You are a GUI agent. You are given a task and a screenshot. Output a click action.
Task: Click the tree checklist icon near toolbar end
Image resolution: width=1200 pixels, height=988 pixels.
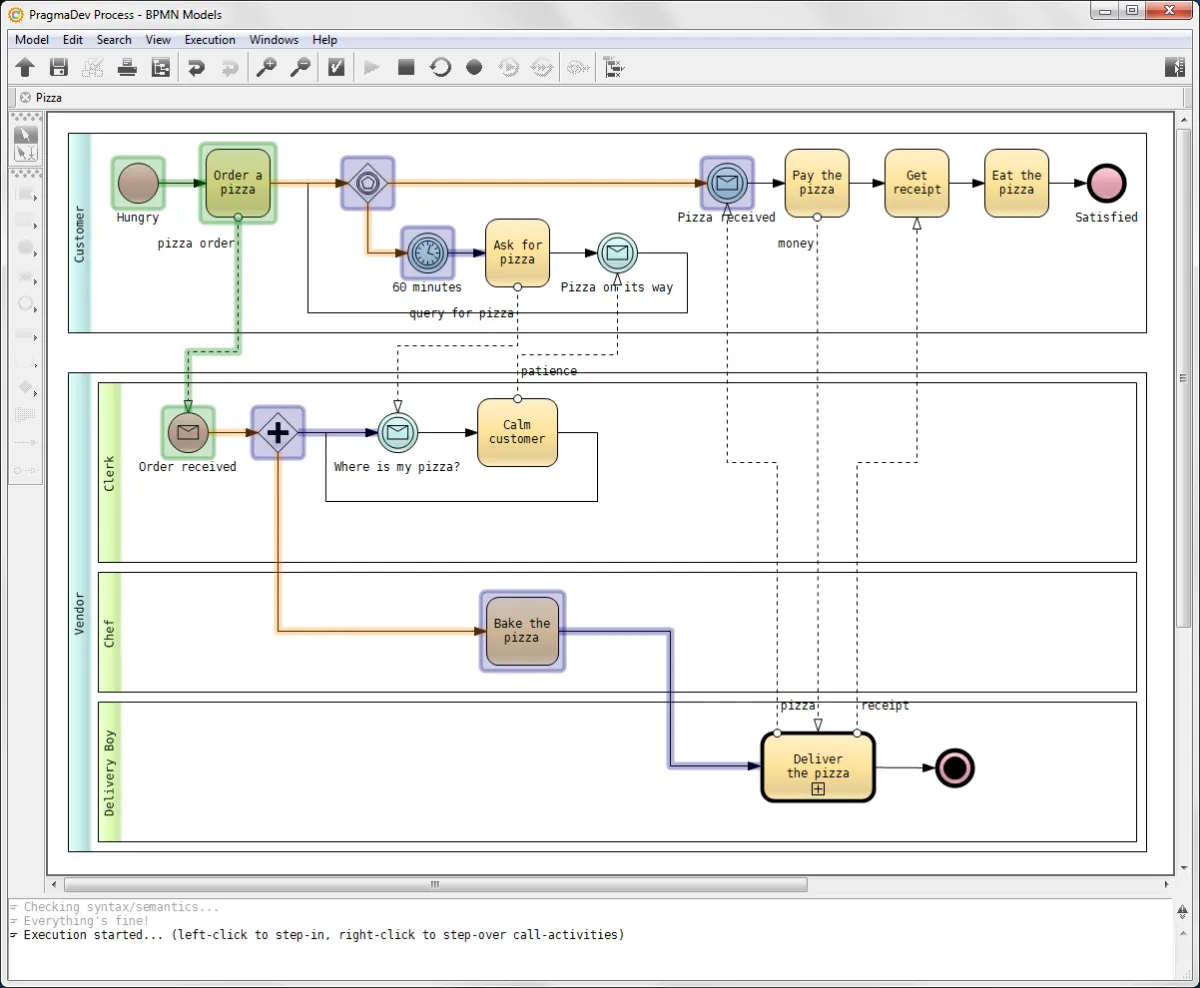point(613,68)
